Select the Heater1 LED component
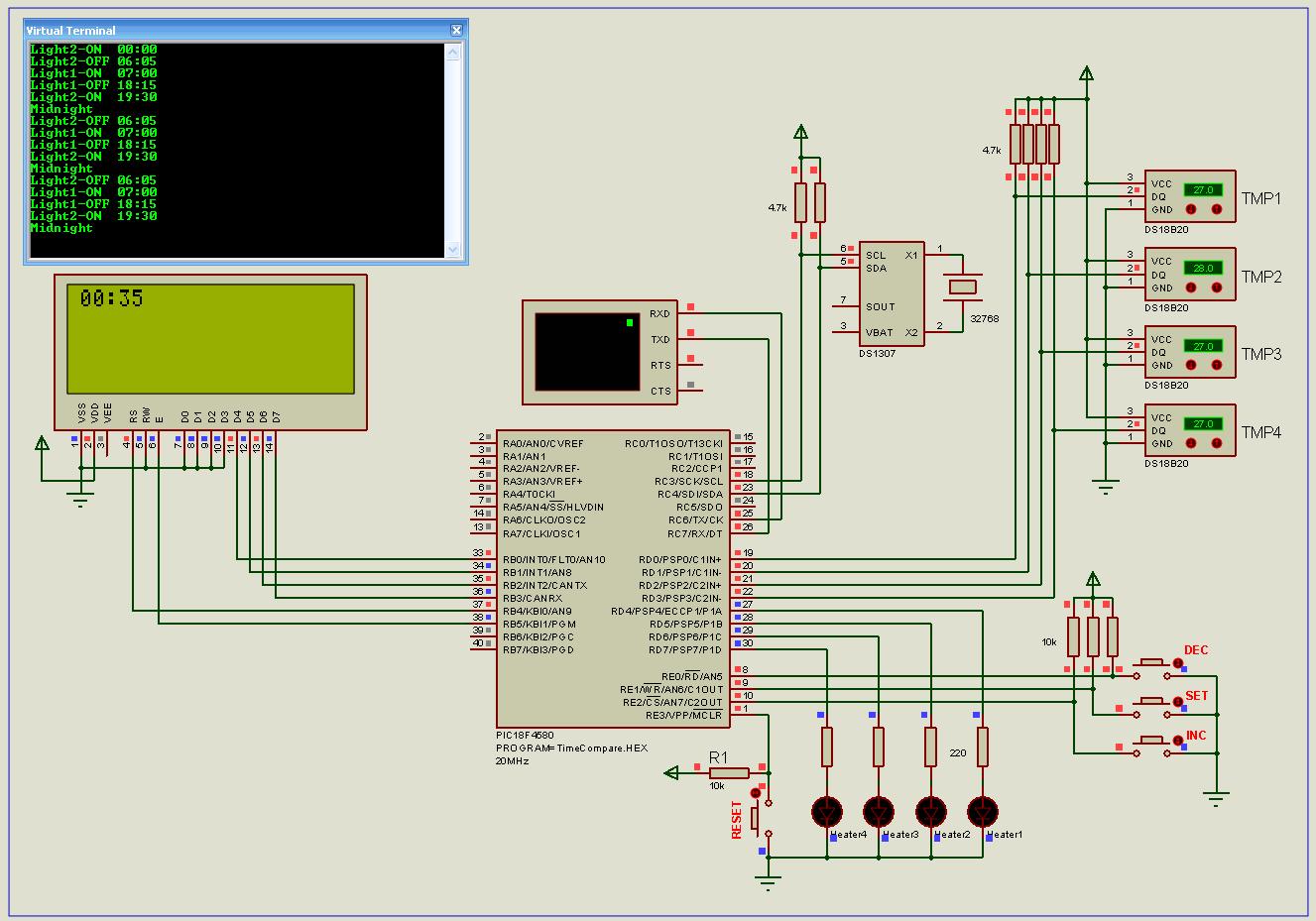The height and width of the screenshot is (921, 1316). pyautogui.click(x=983, y=812)
